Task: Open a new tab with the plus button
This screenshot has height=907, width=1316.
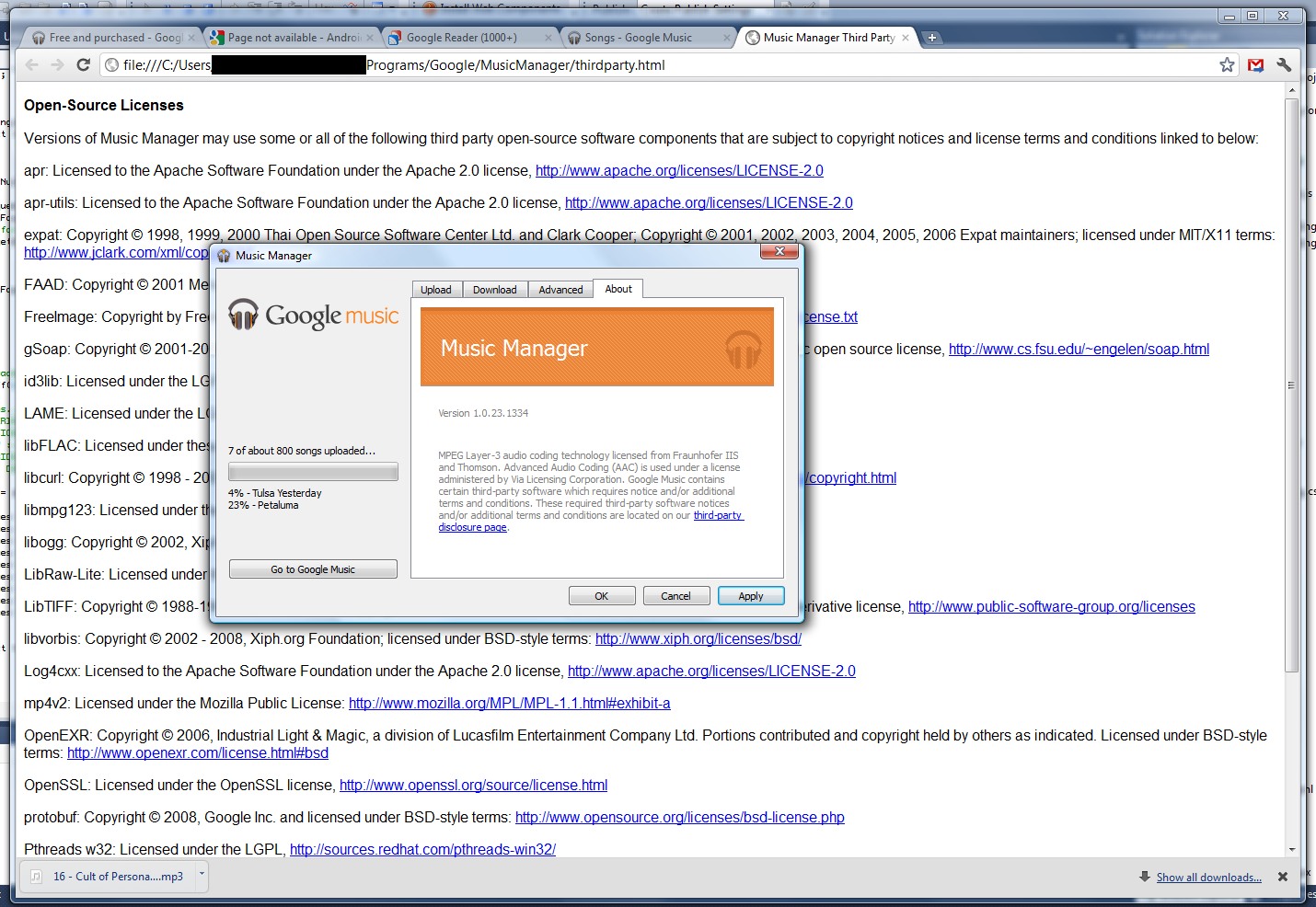Action: [x=932, y=38]
